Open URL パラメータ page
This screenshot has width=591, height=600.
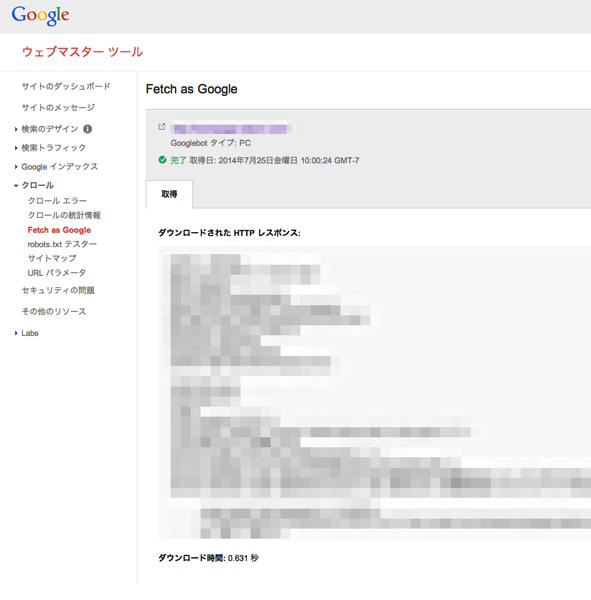pos(57,273)
